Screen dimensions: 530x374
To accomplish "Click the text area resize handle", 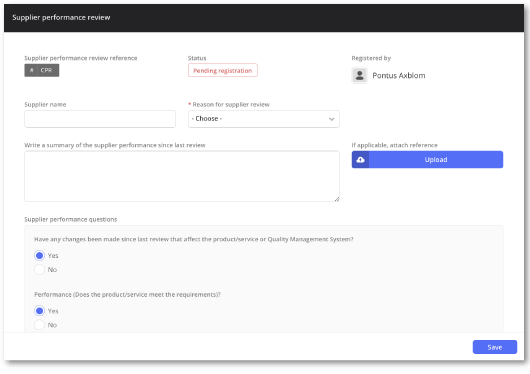I will 337,199.
